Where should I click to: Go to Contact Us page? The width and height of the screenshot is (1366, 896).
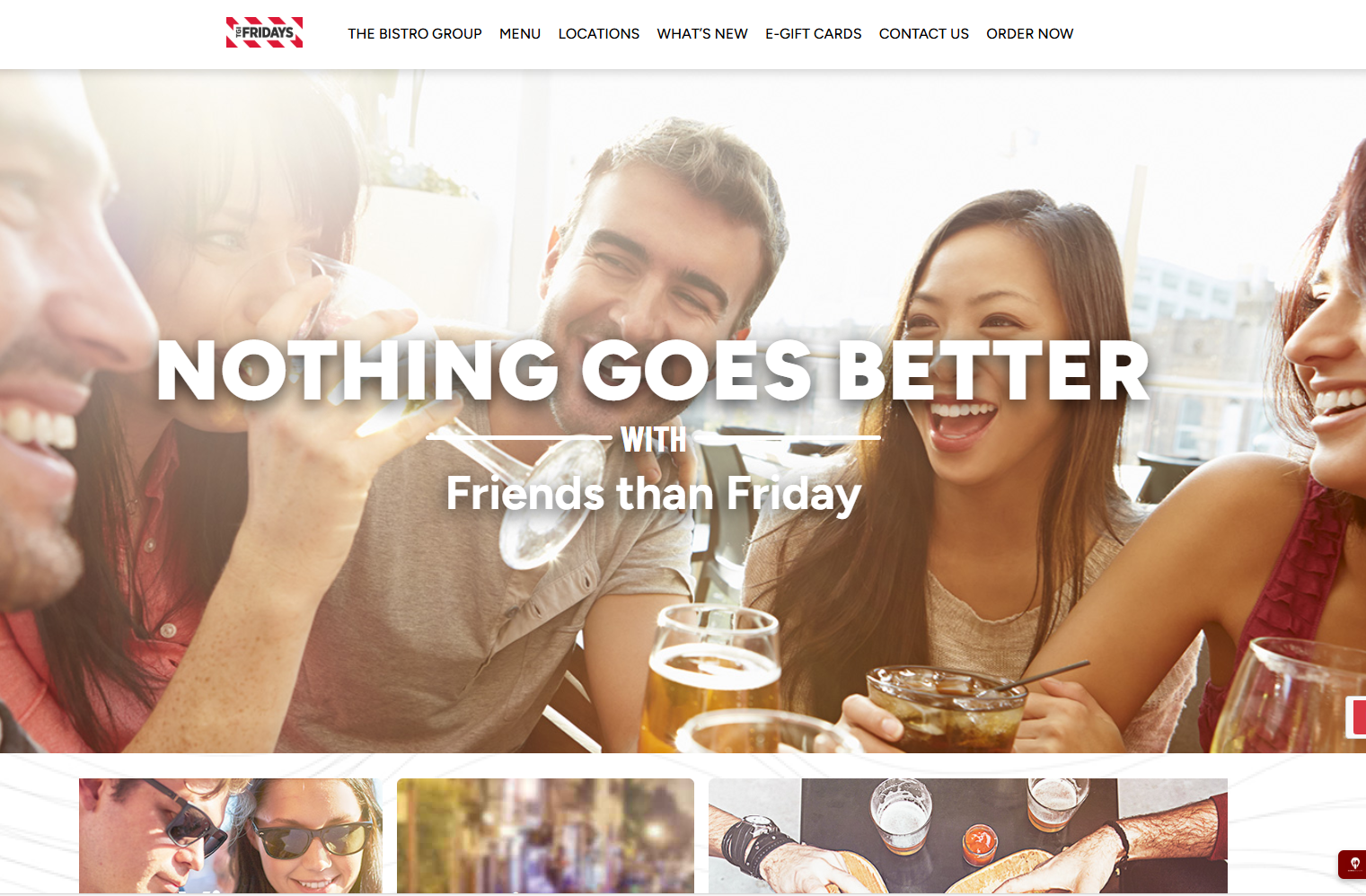(x=924, y=34)
